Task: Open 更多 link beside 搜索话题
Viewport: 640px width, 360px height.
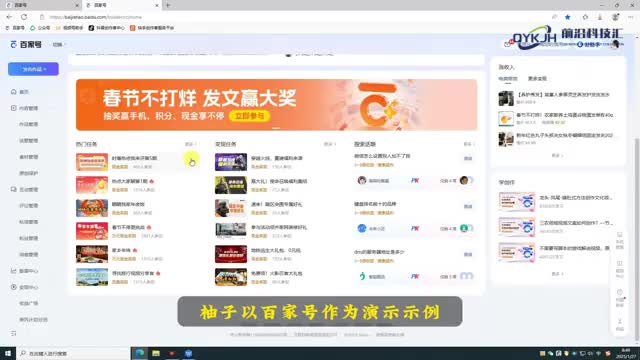Action: pos(469,144)
